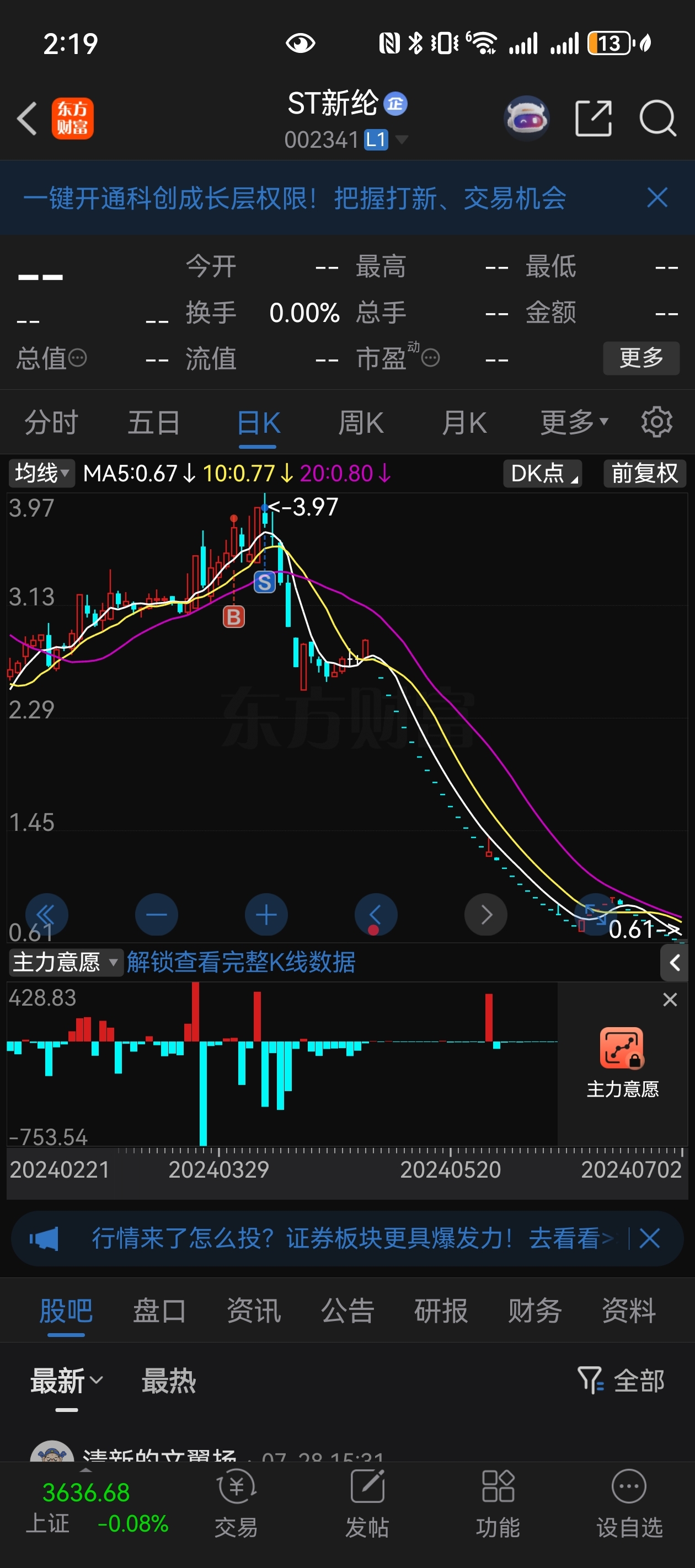Select the 日K chart tab

[258, 422]
